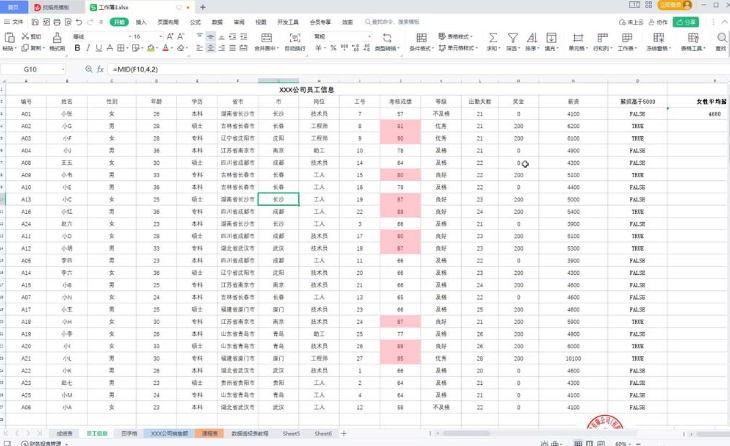Switch to the Sheet5 sheet tab
Image resolution: width=730 pixels, height=446 pixels.
pyautogui.click(x=291, y=433)
